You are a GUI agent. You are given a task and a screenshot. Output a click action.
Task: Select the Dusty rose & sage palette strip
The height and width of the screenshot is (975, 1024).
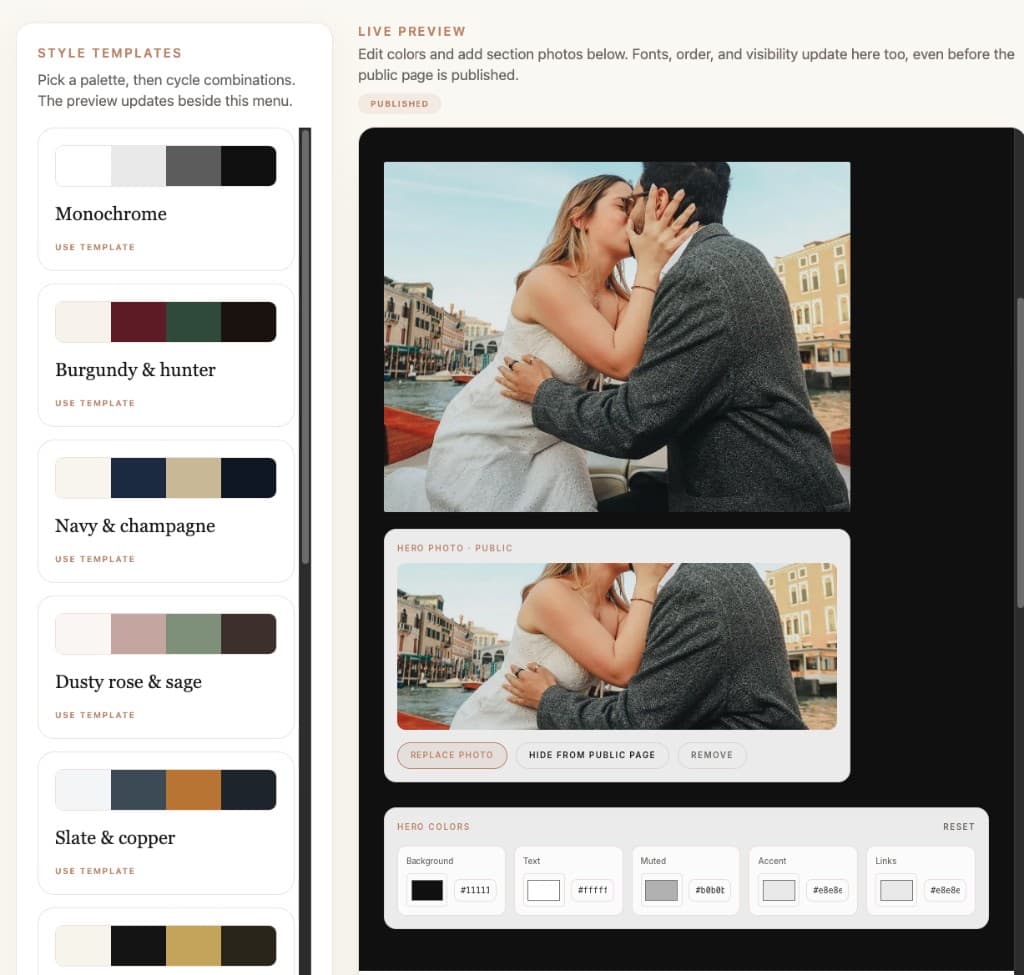point(166,633)
